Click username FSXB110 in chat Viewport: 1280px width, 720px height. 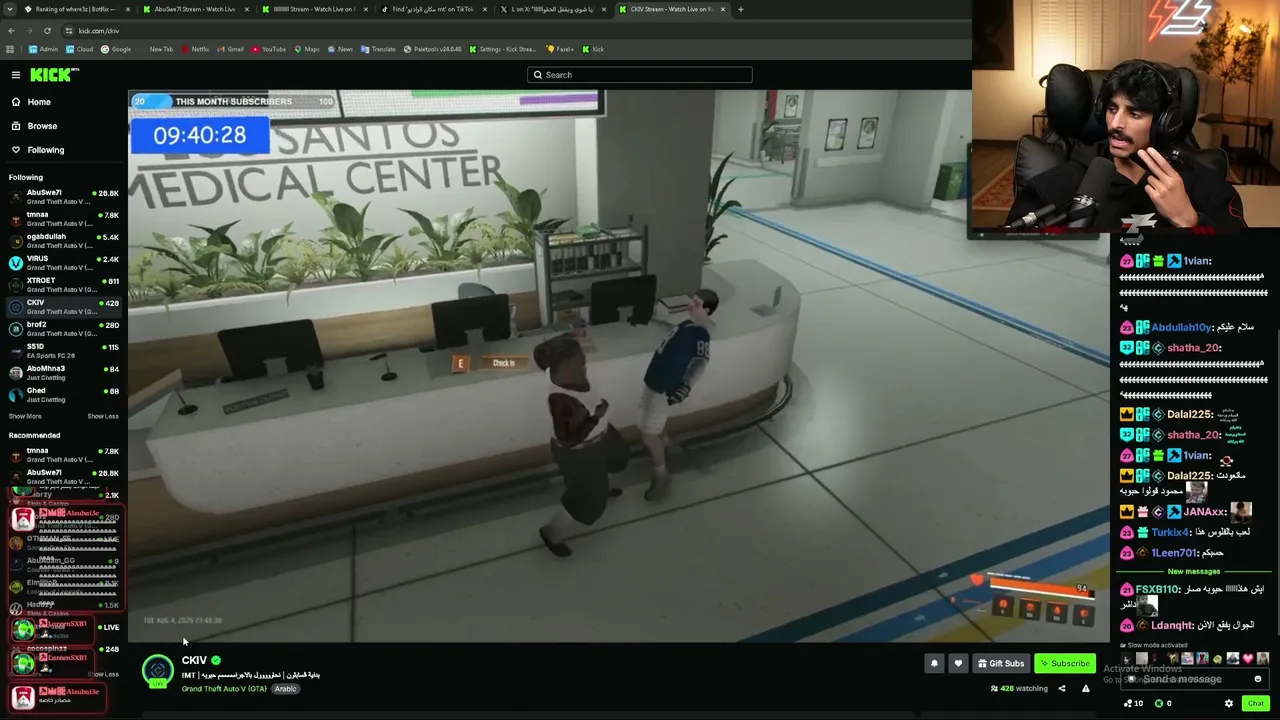tap(1158, 590)
